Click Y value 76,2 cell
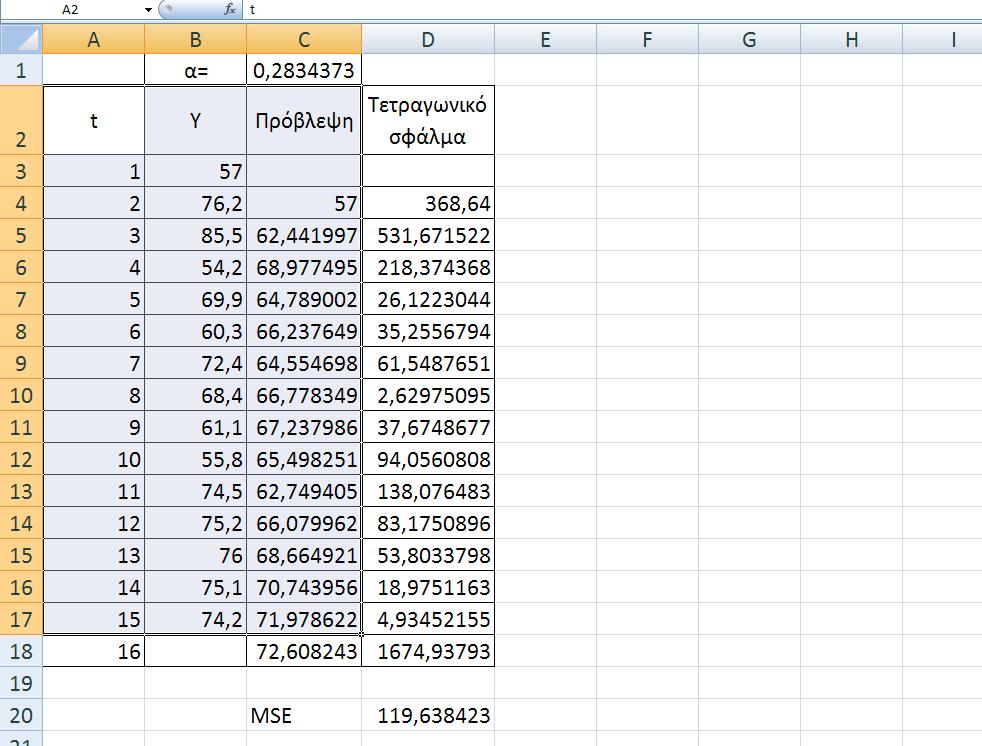This screenshot has height=746, width=982. point(195,203)
